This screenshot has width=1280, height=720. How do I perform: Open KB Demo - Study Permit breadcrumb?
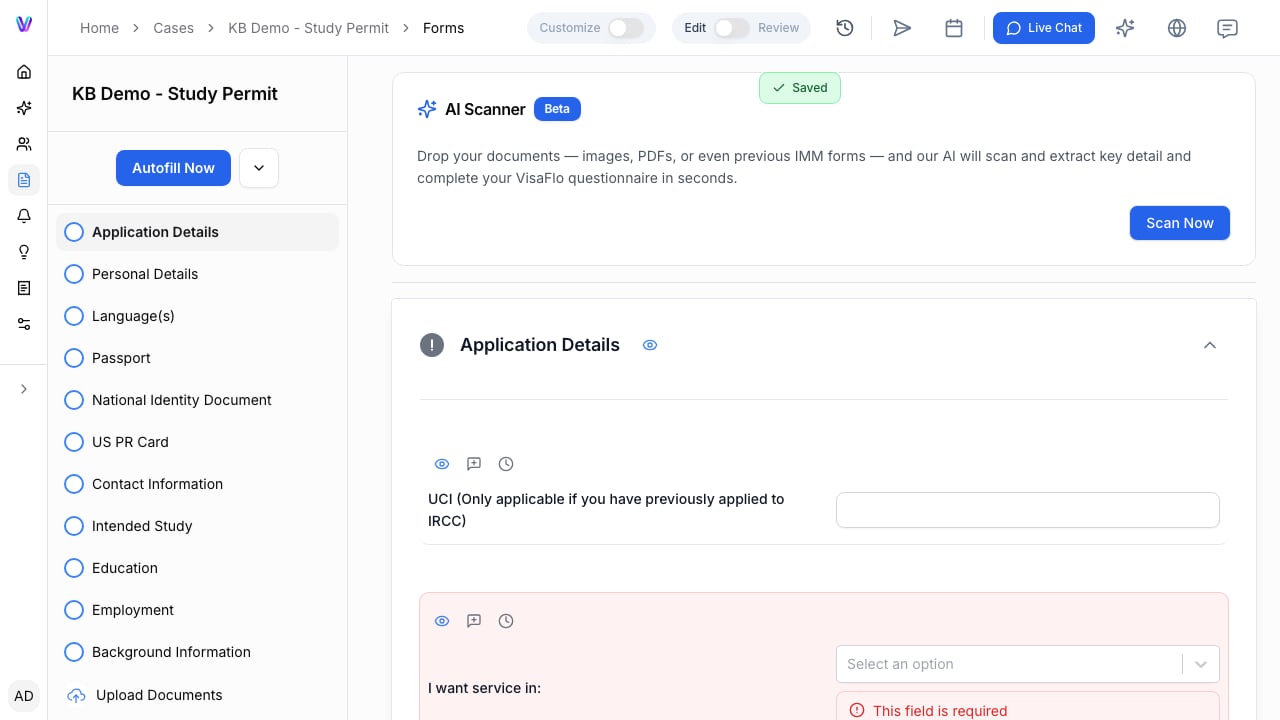[309, 28]
